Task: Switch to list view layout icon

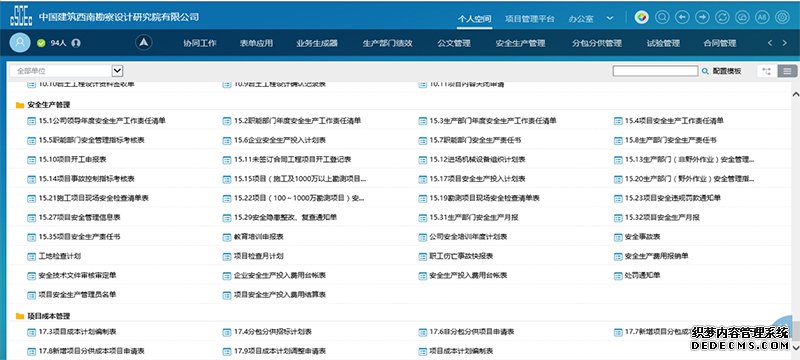Action: [x=787, y=71]
